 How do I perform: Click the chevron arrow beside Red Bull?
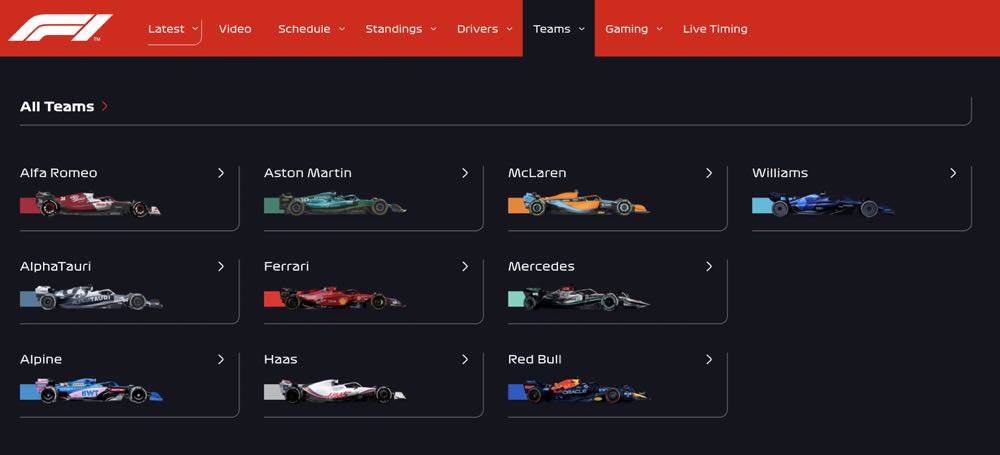tap(709, 360)
